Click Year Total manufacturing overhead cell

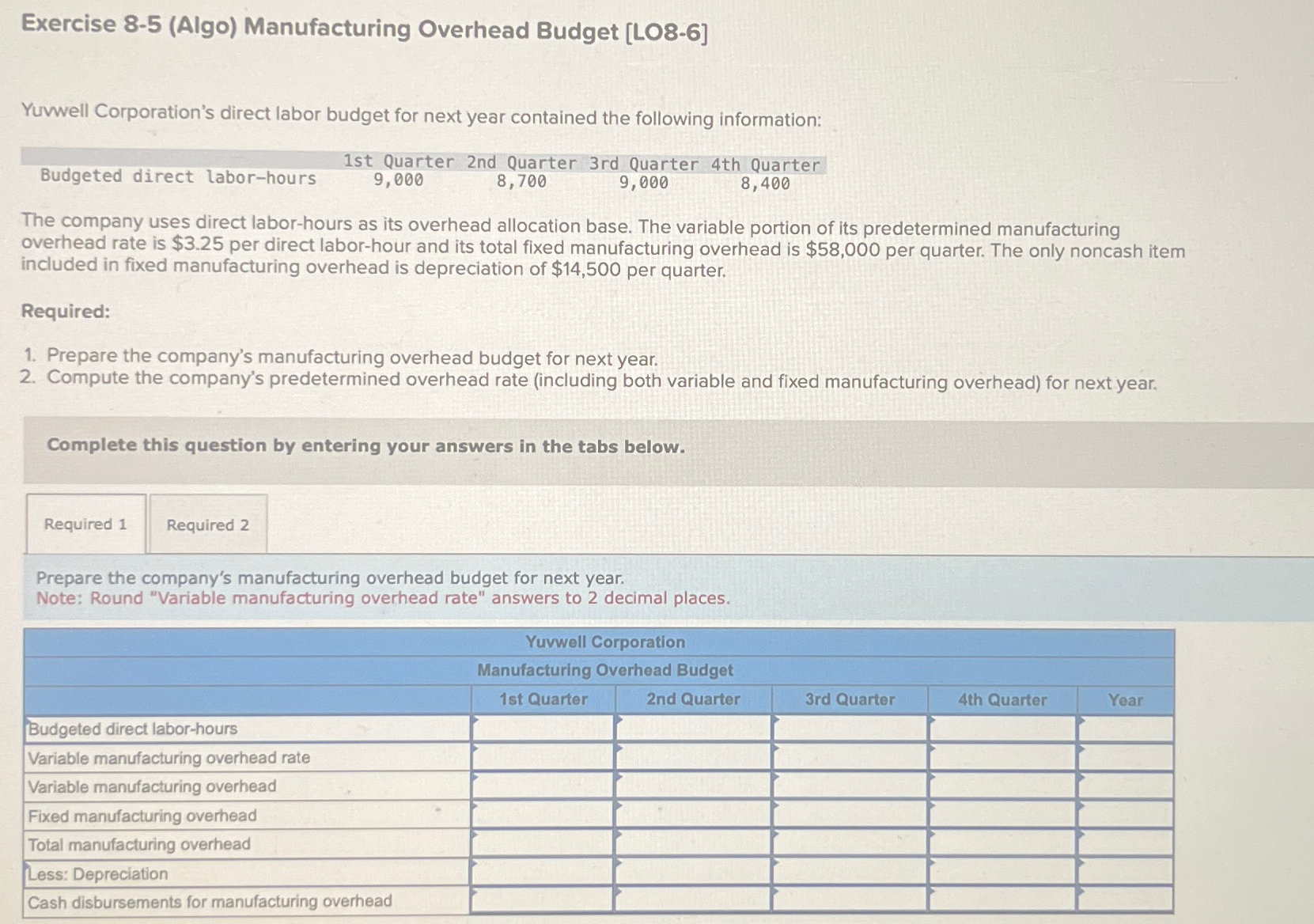pyautogui.click(x=1125, y=843)
